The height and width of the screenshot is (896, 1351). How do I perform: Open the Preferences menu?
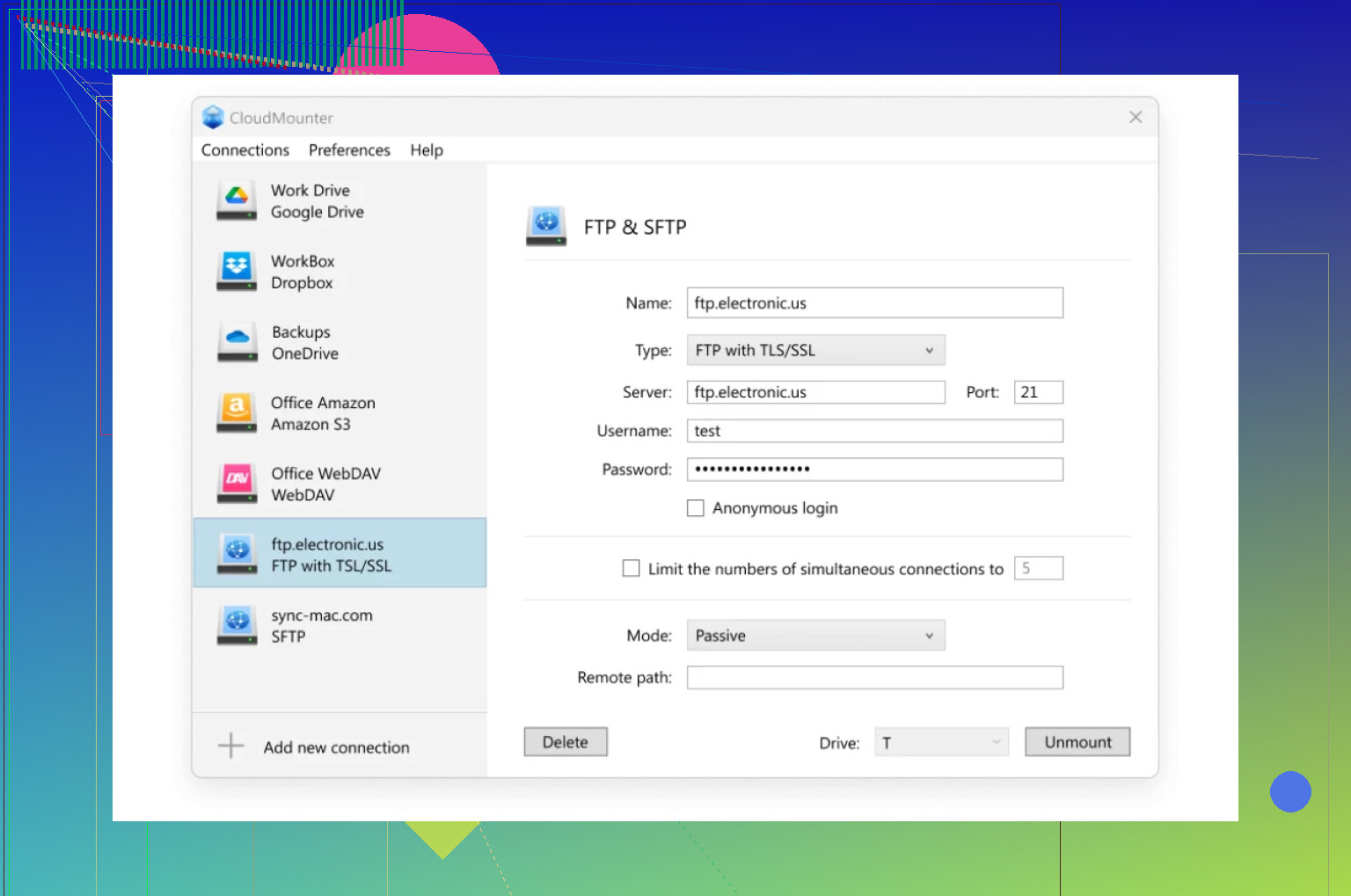(349, 150)
